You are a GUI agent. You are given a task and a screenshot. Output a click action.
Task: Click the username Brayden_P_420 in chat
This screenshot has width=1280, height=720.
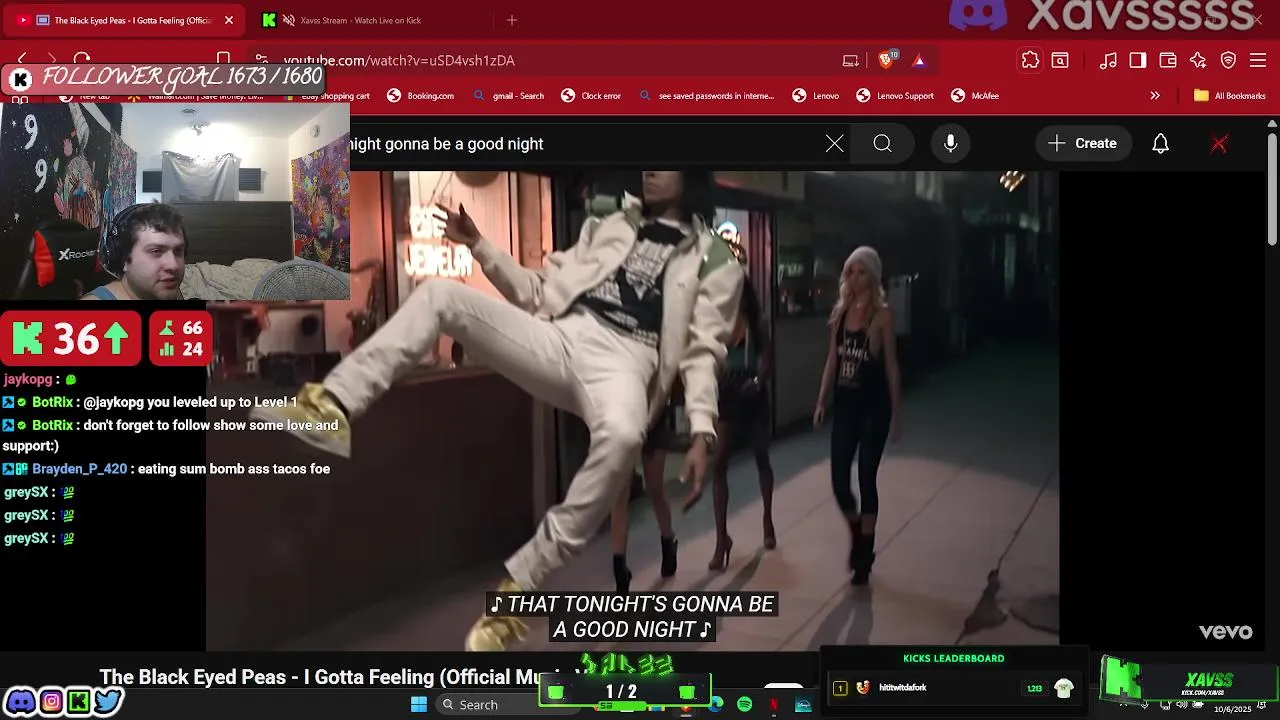[79, 469]
